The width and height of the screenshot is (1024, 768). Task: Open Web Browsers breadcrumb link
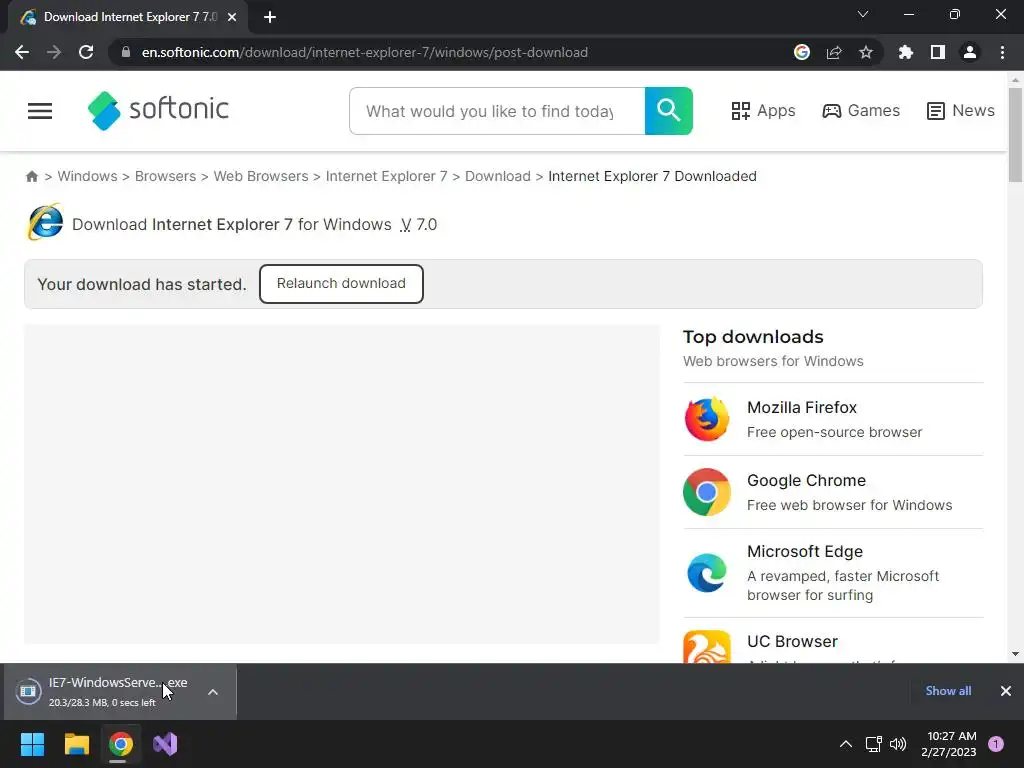pyautogui.click(x=261, y=176)
